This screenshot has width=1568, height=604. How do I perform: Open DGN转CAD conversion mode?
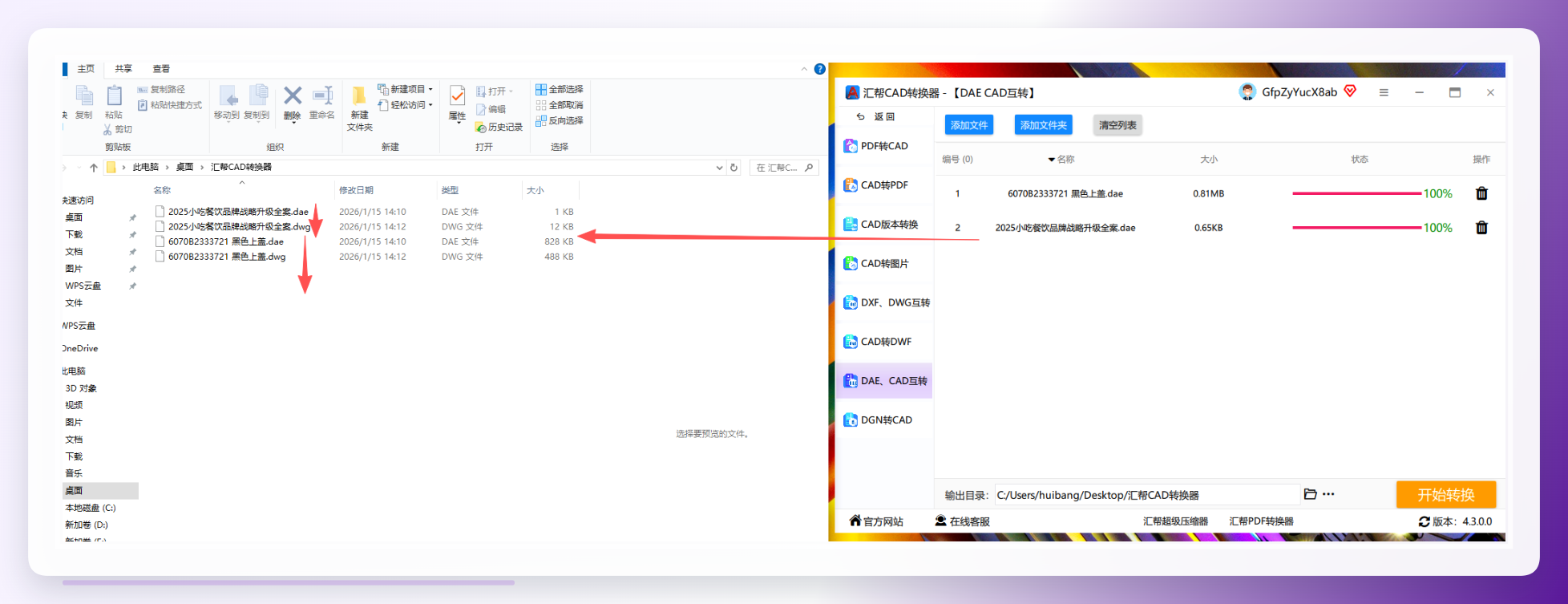[877, 420]
